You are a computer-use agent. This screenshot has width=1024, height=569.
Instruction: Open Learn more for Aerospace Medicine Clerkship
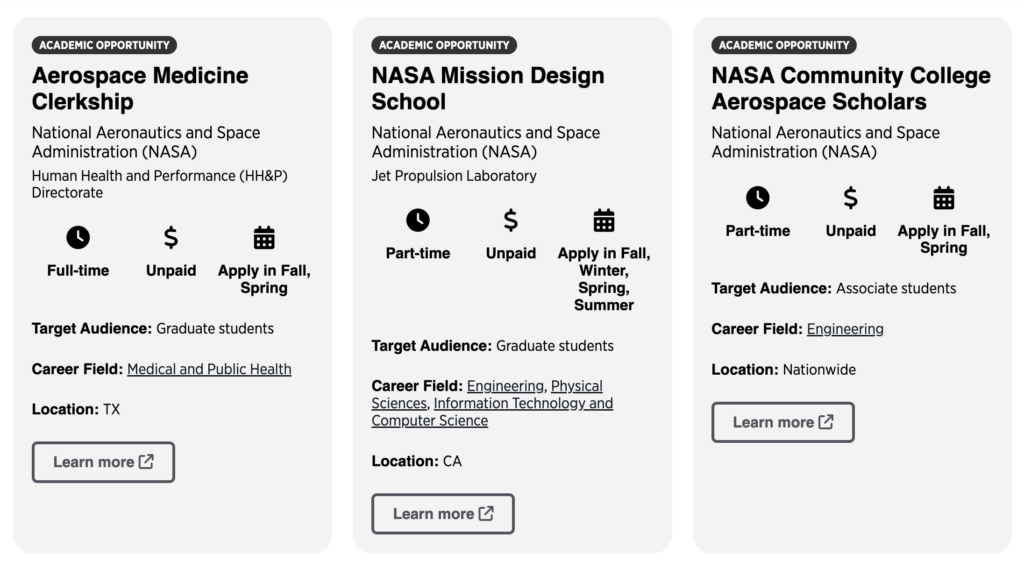point(103,462)
